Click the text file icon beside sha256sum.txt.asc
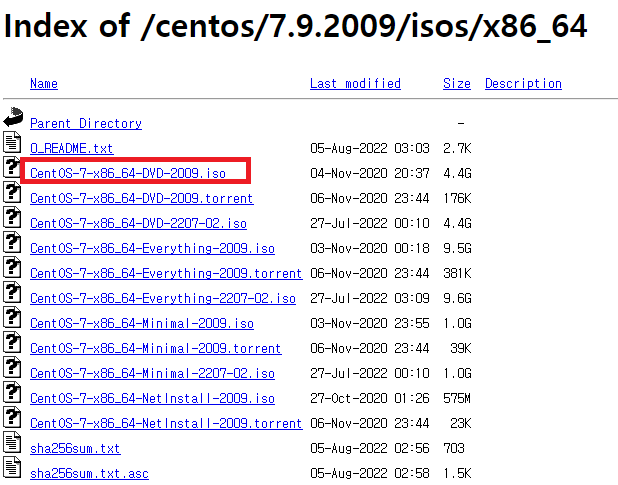The width and height of the screenshot is (618, 485). (12, 467)
